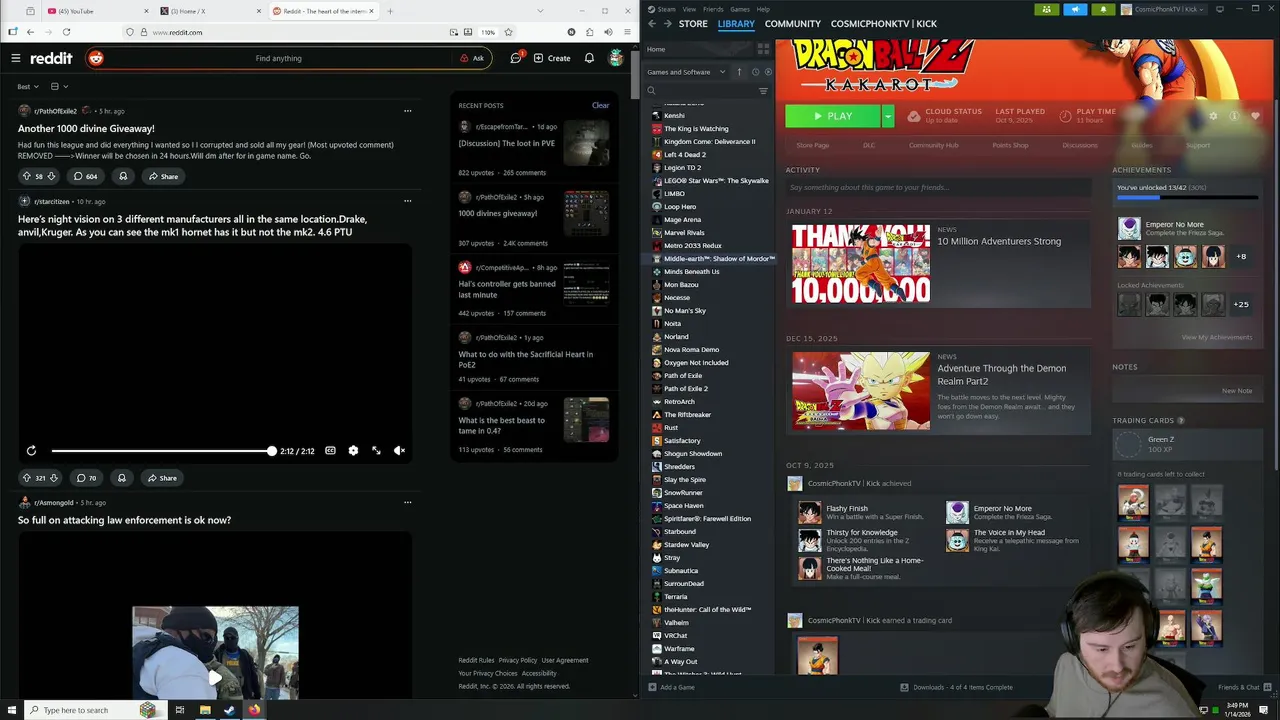Give award on the 1000 divine Giveaway post
Image resolution: width=1280 pixels, height=720 pixels.
tap(123, 176)
